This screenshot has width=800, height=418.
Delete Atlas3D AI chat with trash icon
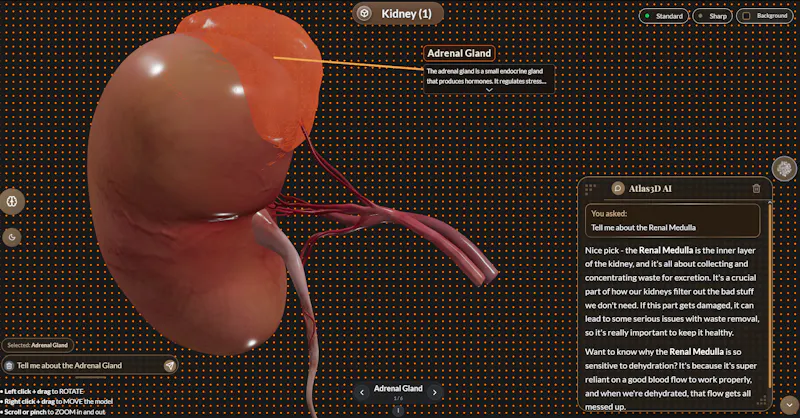pyautogui.click(x=756, y=188)
